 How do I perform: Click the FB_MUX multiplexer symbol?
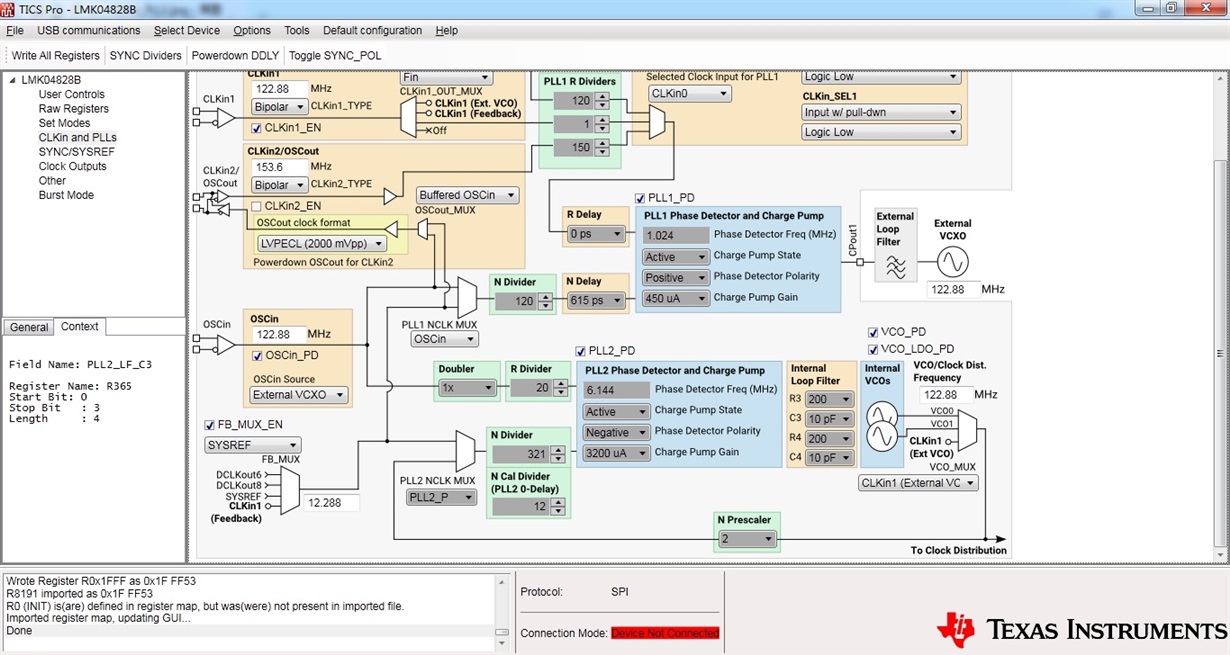[x=289, y=492]
